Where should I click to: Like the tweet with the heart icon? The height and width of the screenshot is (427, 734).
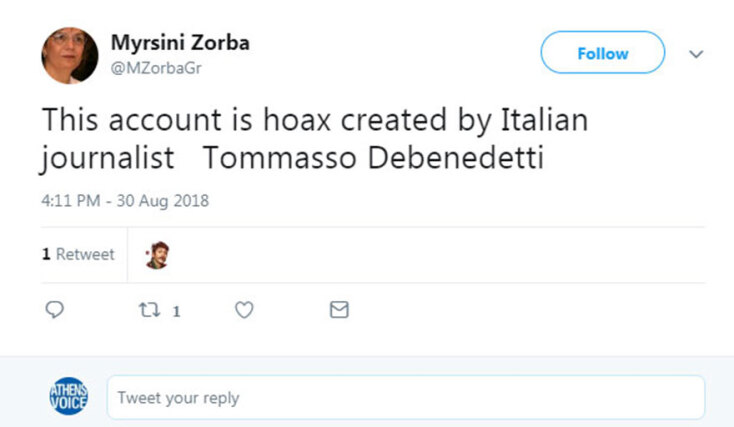(x=244, y=310)
